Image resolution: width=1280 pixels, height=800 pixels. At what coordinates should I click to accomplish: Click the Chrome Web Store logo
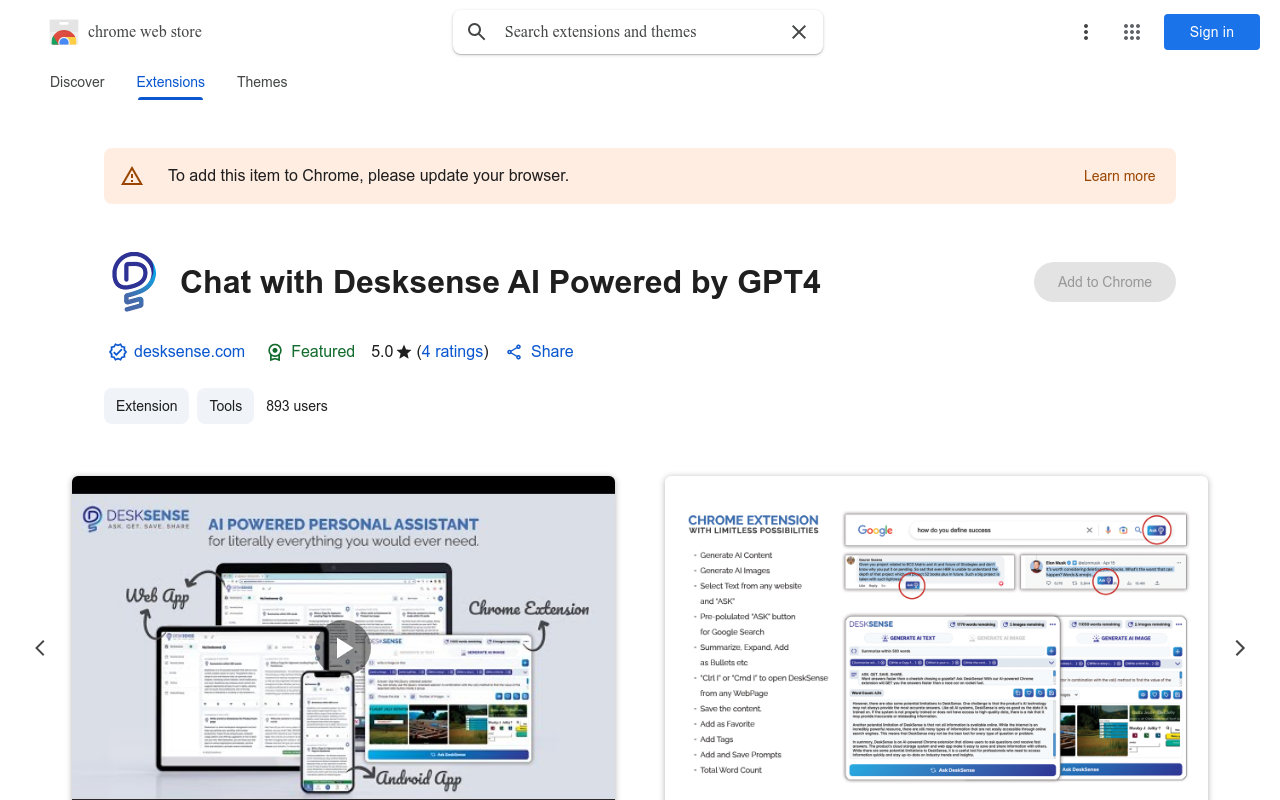pyautogui.click(x=64, y=32)
